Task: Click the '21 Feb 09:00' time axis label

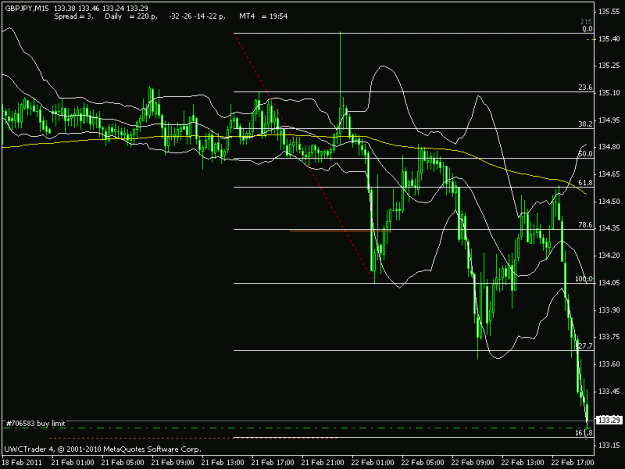Action: click(173, 463)
